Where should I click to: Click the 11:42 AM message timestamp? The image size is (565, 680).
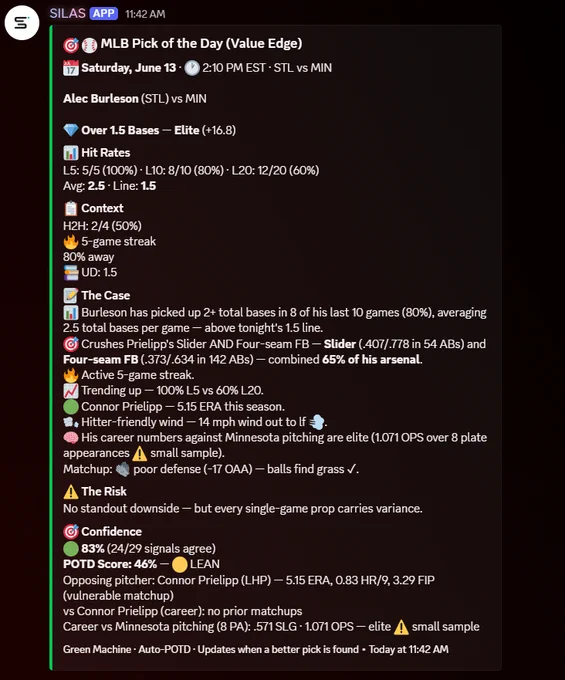[145, 14]
